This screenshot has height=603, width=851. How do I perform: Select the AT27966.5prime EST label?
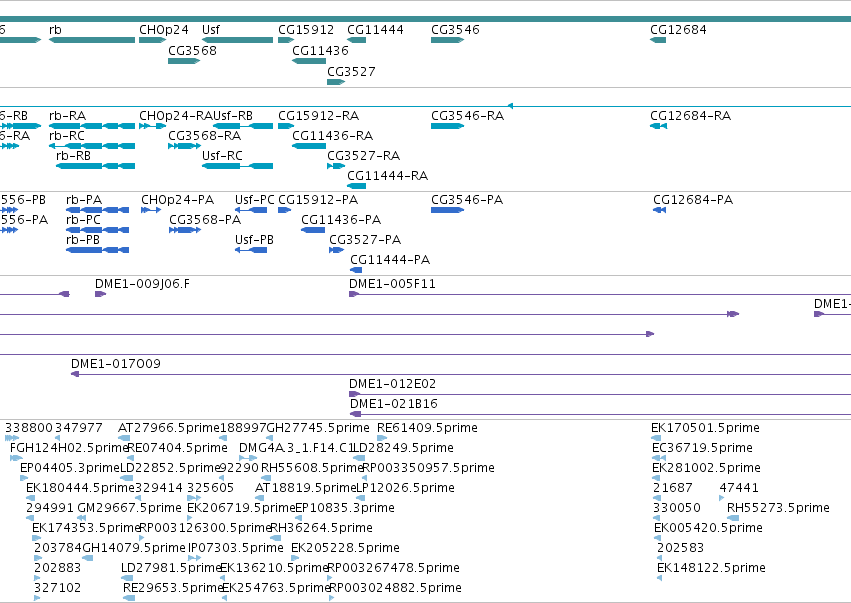169,428
